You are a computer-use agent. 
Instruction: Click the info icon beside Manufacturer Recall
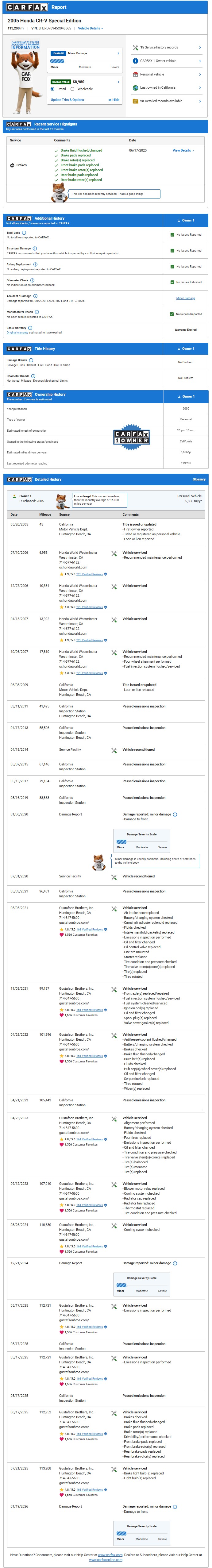pos(37,312)
